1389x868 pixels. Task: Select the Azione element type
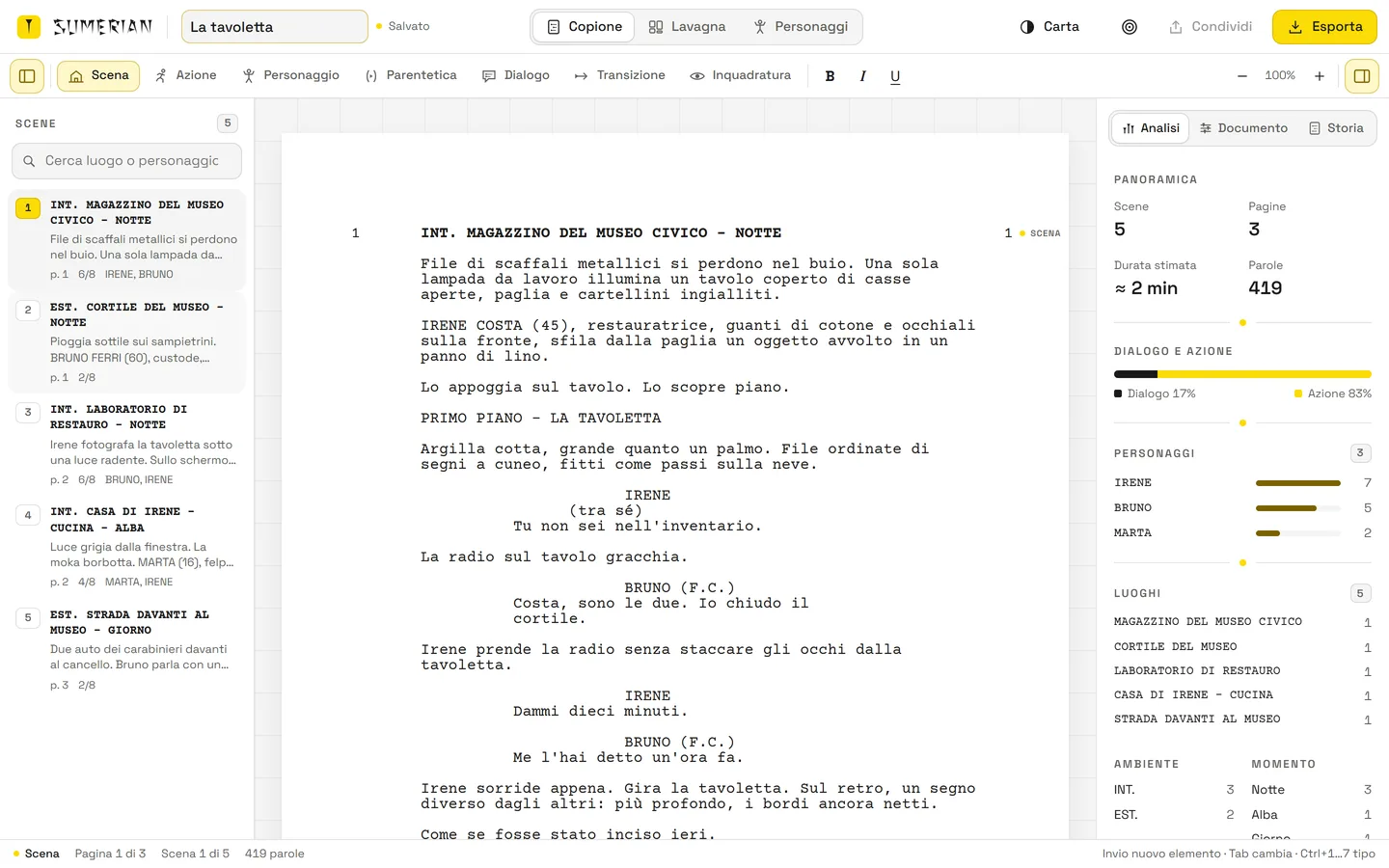186,75
